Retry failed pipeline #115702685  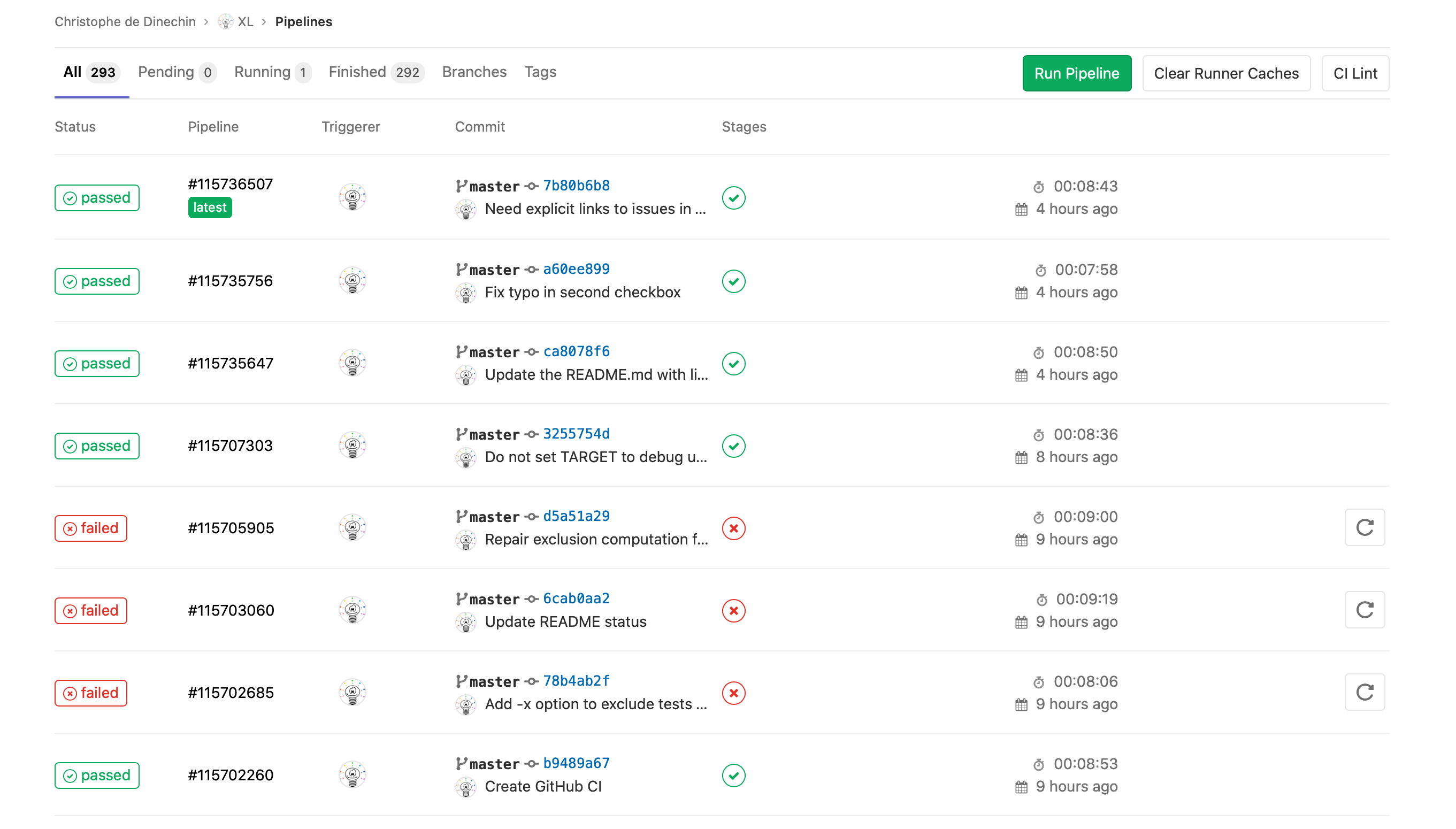coord(1365,693)
